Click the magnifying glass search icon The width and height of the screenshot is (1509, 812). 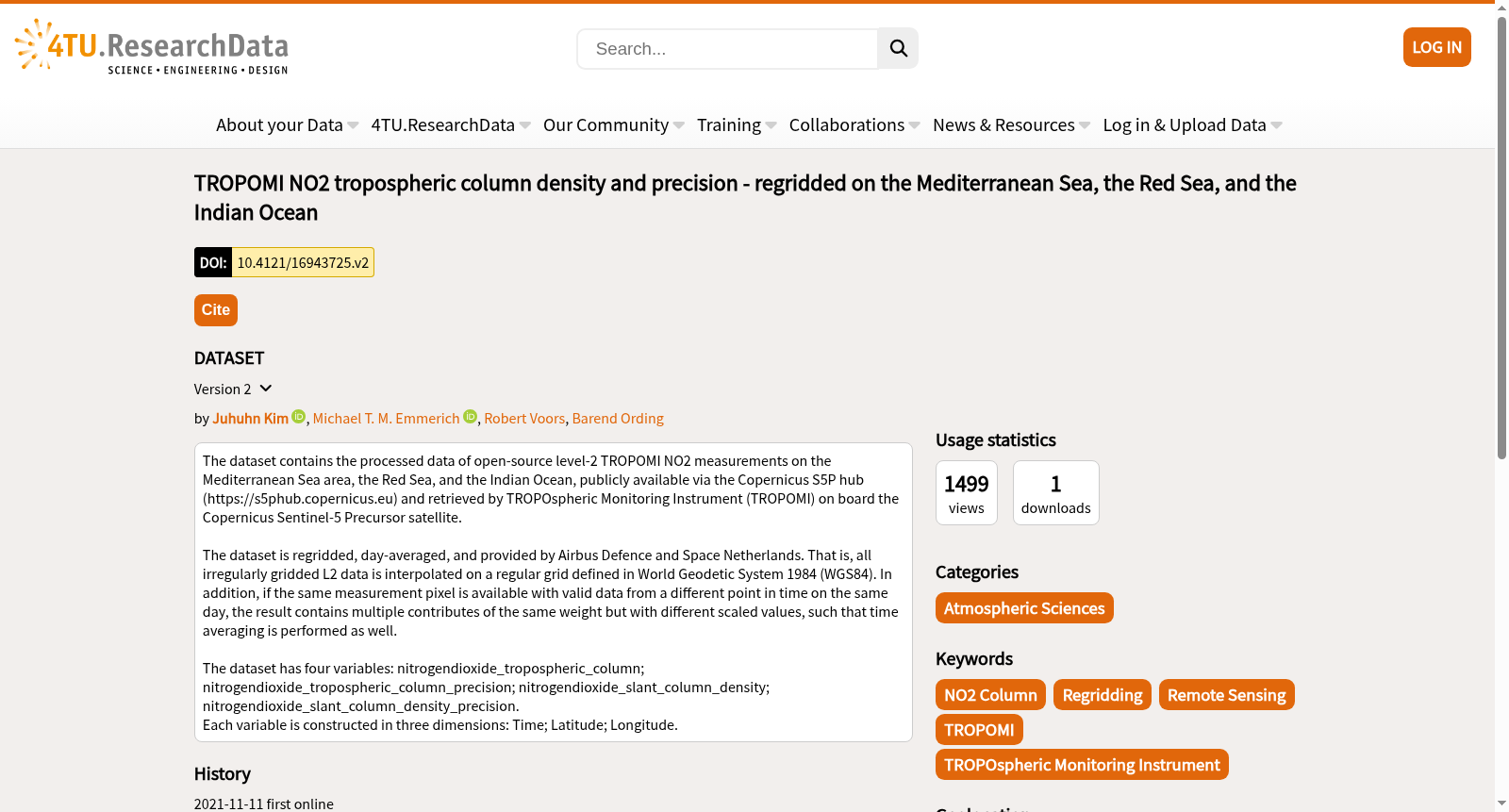tap(898, 48)
